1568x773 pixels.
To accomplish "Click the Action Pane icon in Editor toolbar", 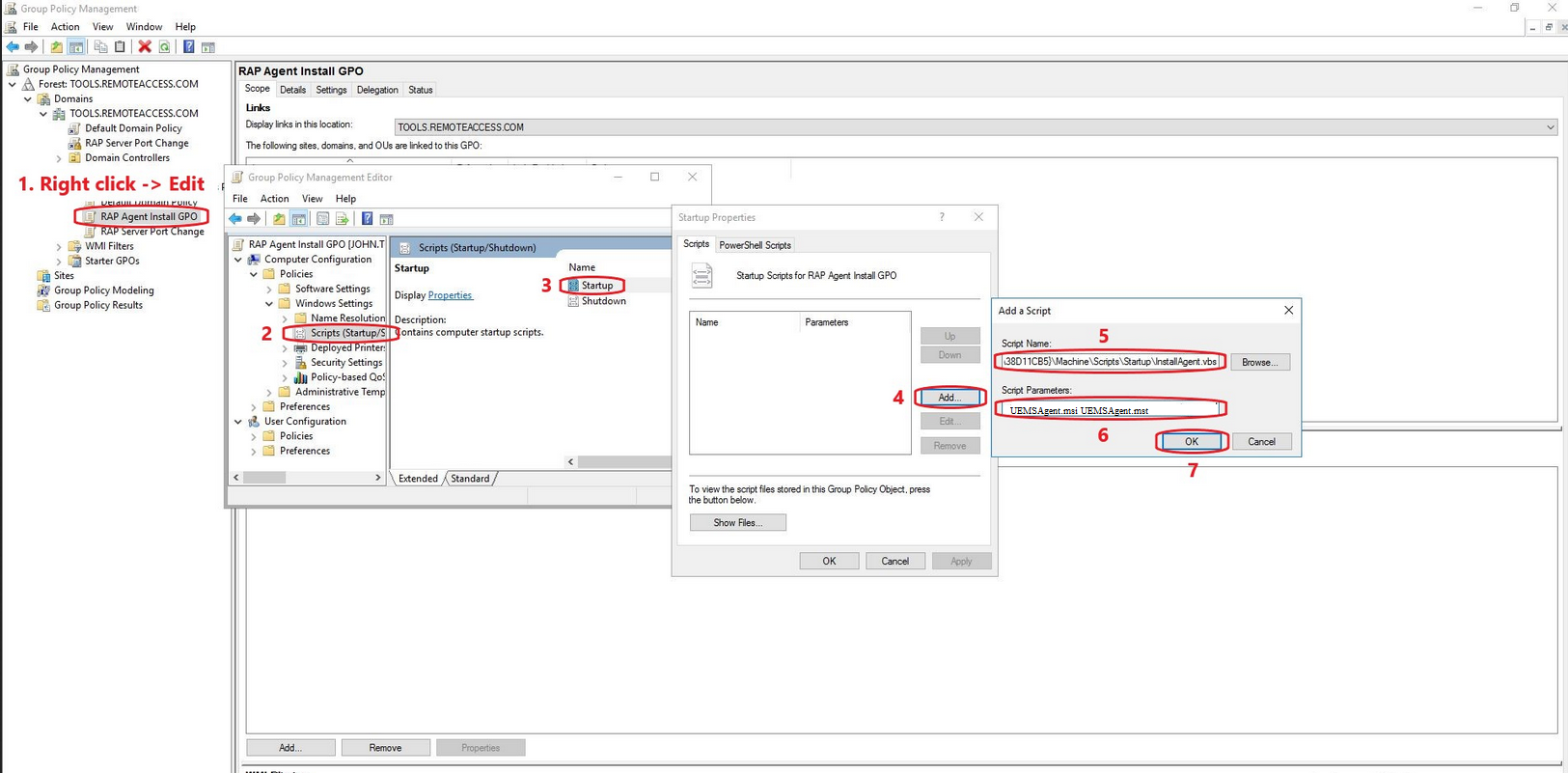I will (x=386, y=219).
